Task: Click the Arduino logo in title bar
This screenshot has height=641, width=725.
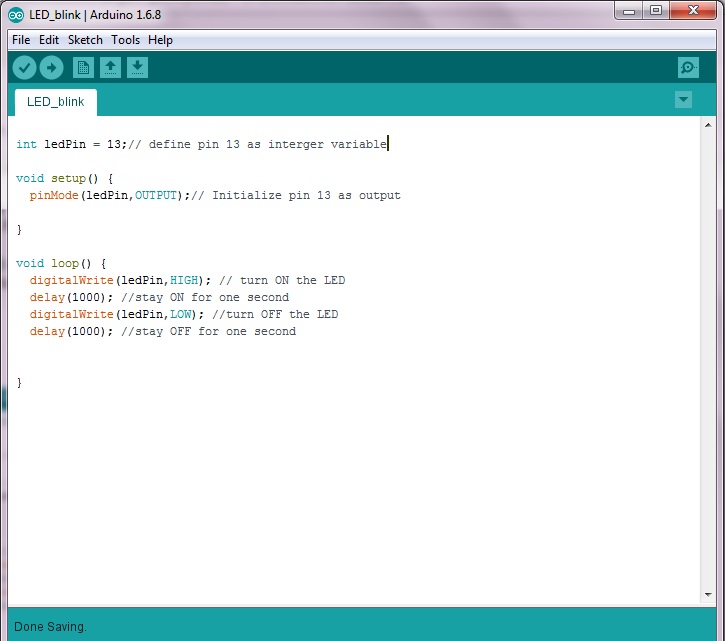Action: (16, 15)
